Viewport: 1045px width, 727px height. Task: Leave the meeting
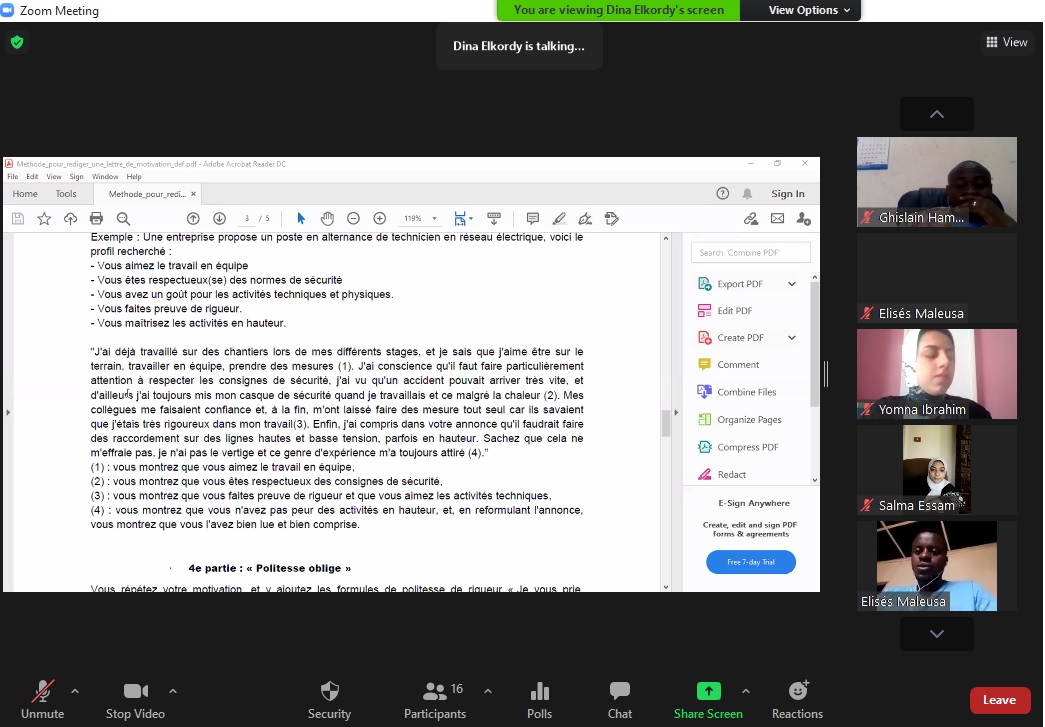pos(999,700)
